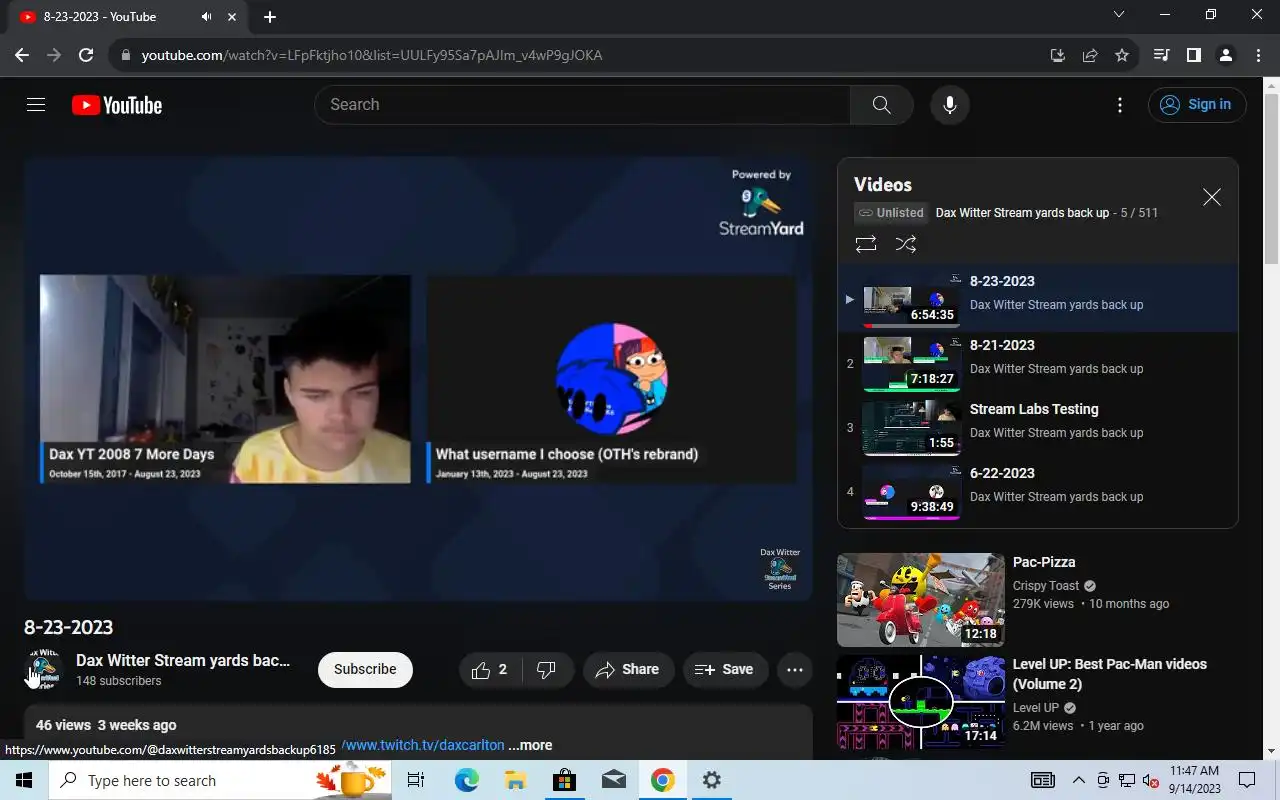Open a new browser tab
1280x800 pixels.
[270, 17]
